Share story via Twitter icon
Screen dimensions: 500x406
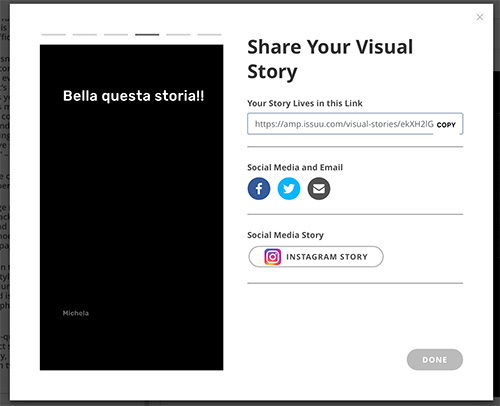click(289, 189)
